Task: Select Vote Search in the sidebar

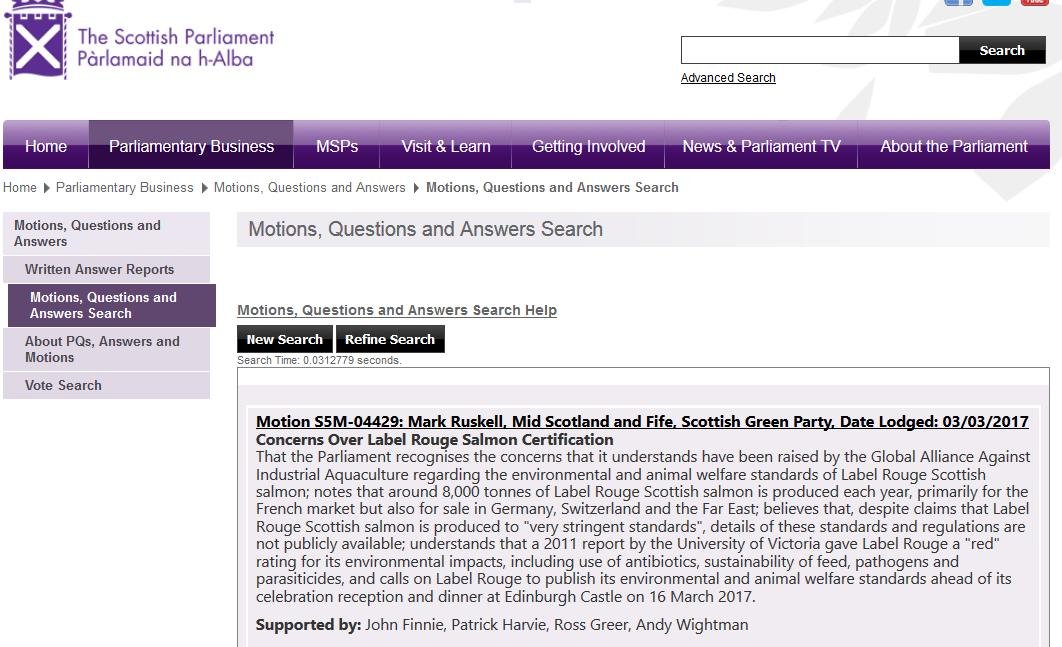Action: [63, 385]
